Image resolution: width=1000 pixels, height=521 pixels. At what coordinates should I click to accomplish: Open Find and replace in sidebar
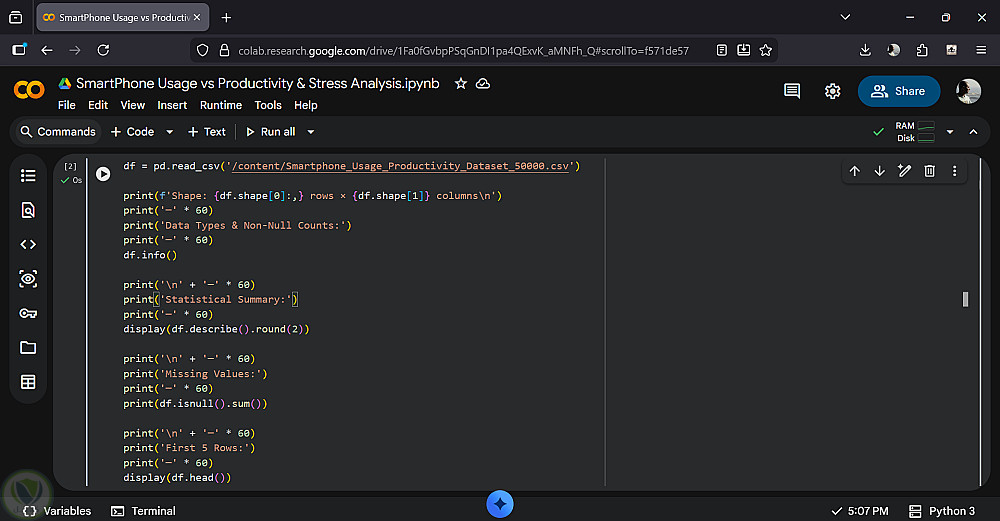tap(28, 210)
